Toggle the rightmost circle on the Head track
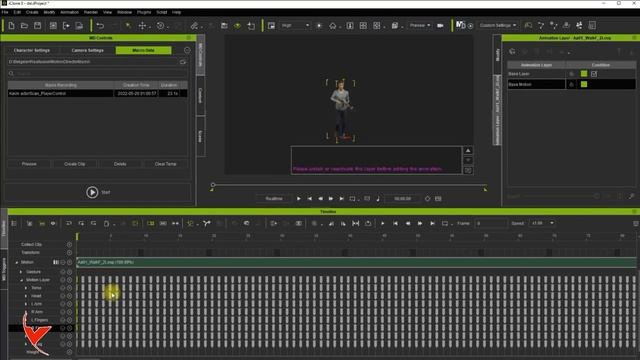Screen dimensions: 640x360 click(69, 296)
